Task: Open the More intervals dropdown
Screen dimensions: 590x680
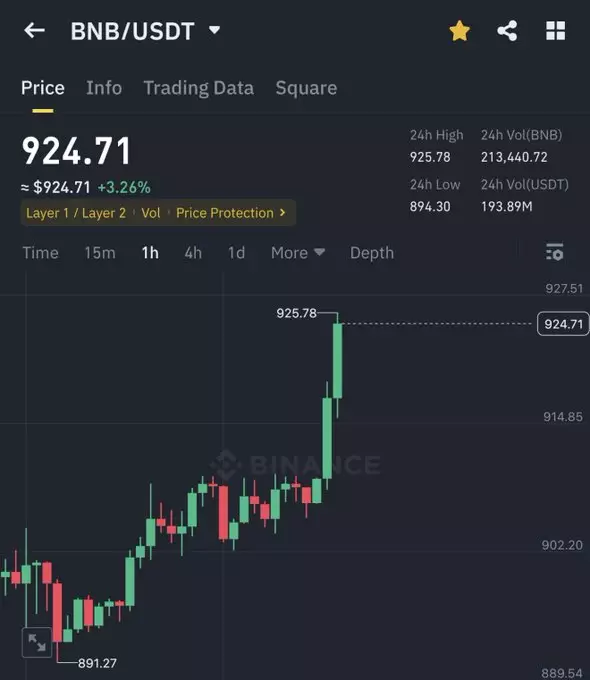Action: coord(298,253)
